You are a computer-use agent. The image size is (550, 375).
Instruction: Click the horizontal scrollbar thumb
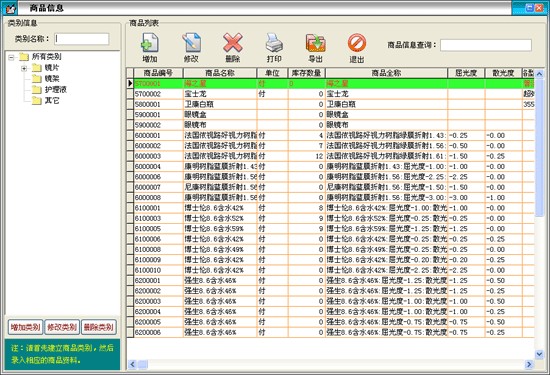coord(142,364)
